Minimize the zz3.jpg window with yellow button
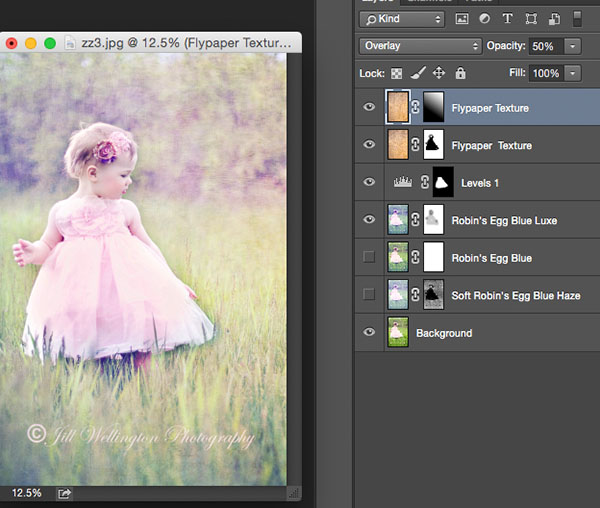The height and width of the screenshot is (508, 600). tap(31, 43)
